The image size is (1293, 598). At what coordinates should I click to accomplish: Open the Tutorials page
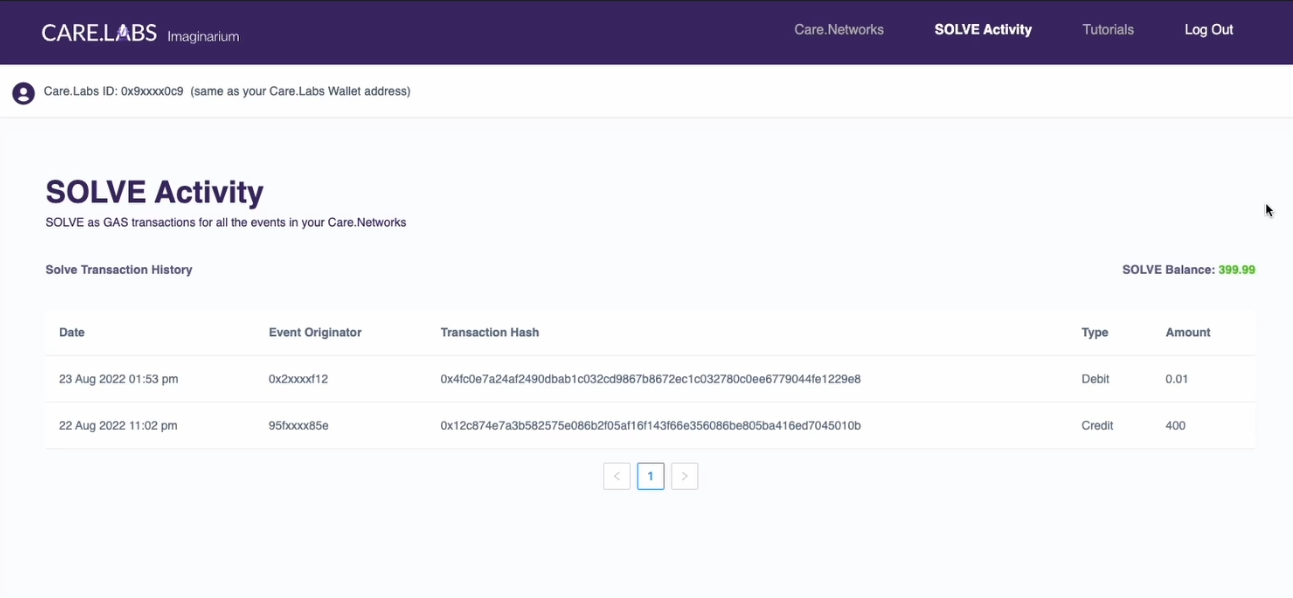click(1107, 30)
